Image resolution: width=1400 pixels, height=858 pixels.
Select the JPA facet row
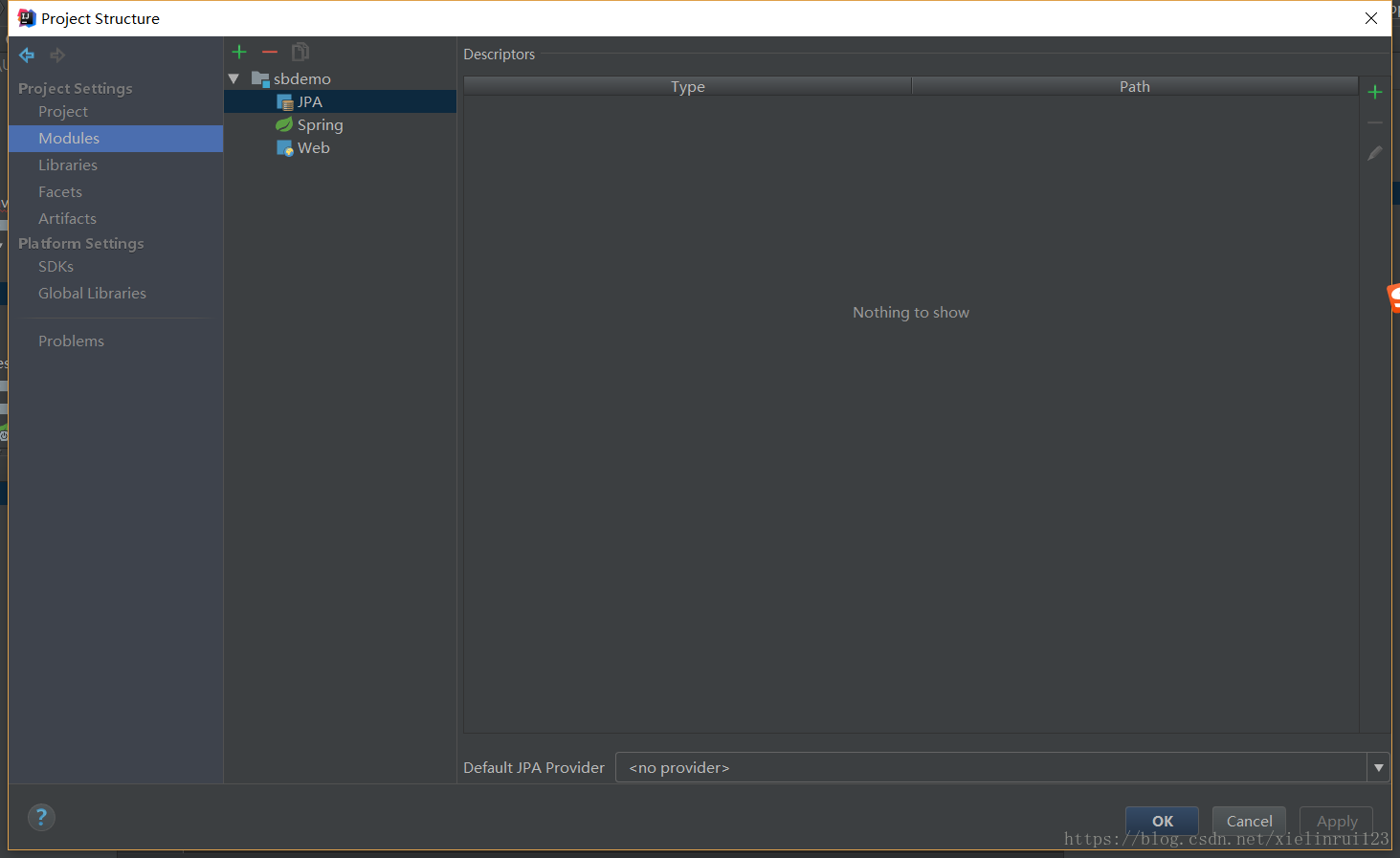click(x=340, y=101)
